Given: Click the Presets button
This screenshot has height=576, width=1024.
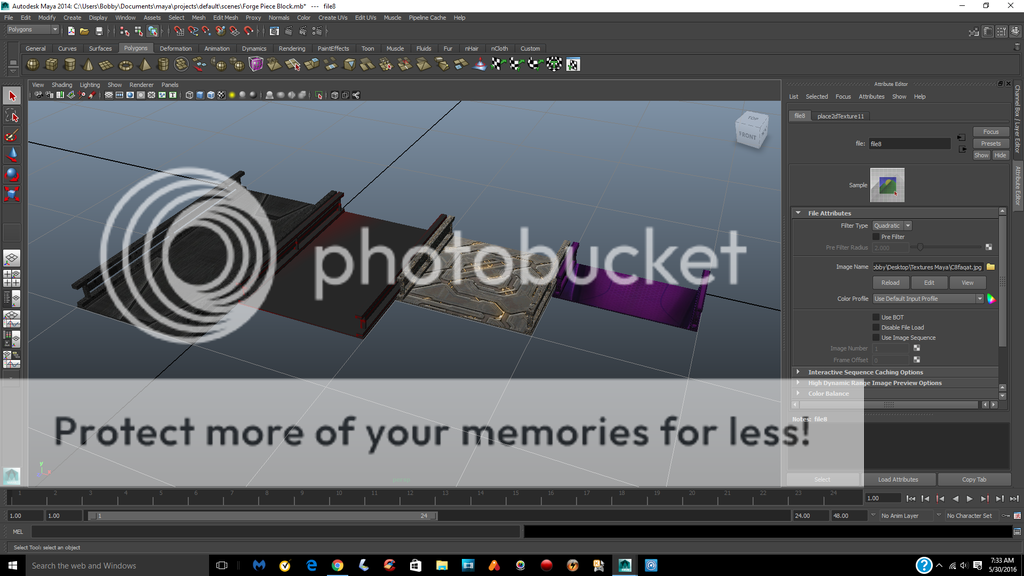Looking at the screenshot, I should [x=991, y=144].
